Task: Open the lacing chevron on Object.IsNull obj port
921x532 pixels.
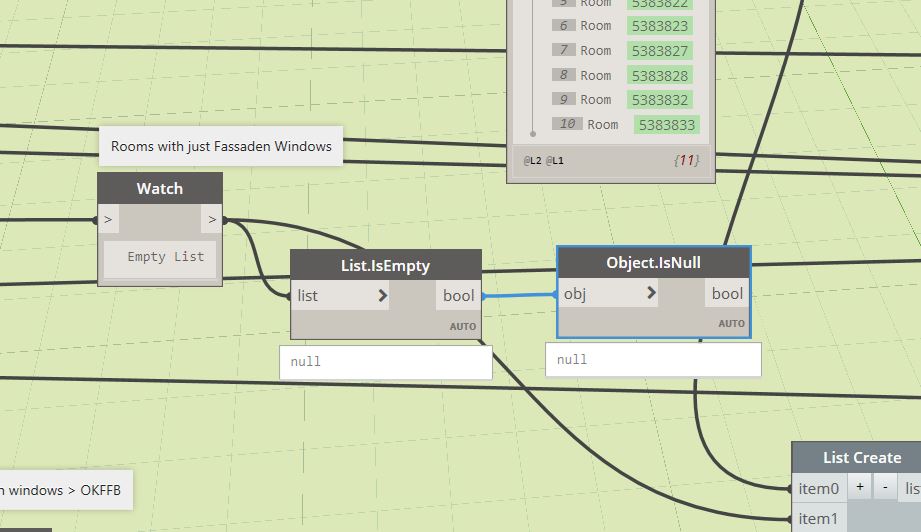Action: pyautogui.click(x=651, y=292)
